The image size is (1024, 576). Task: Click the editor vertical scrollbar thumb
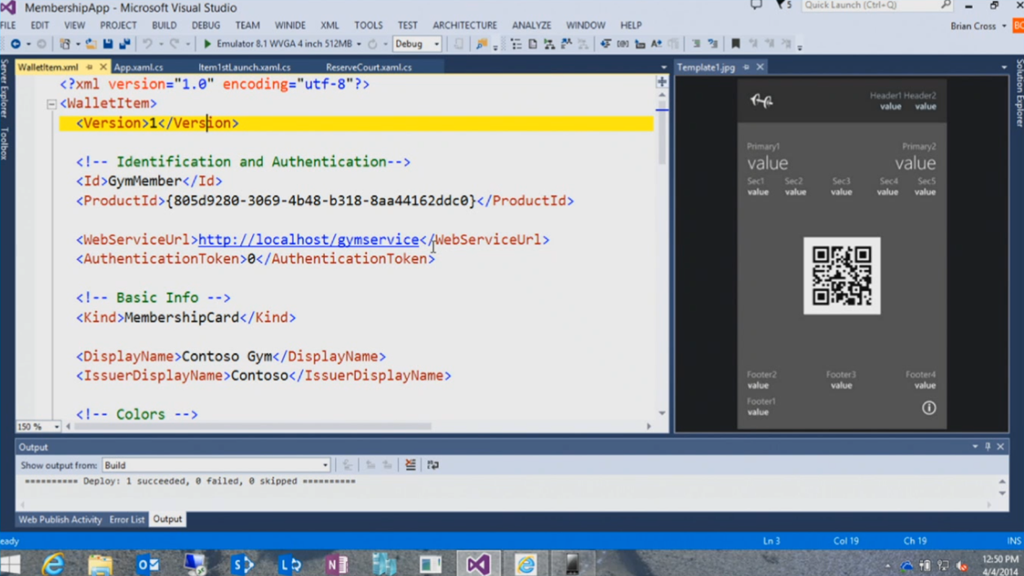click(662, 134)
